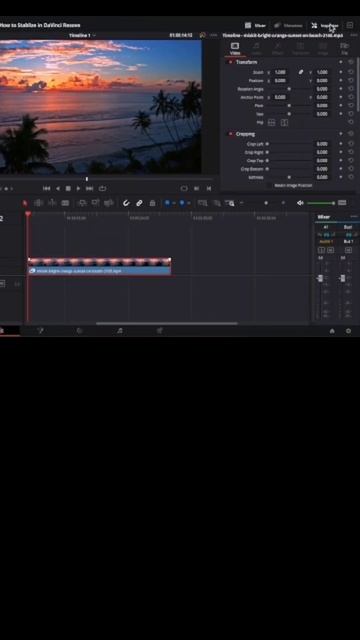
Task: Reset the Zoom parameter
Action: pyautogui.click(x=351, y=72)
